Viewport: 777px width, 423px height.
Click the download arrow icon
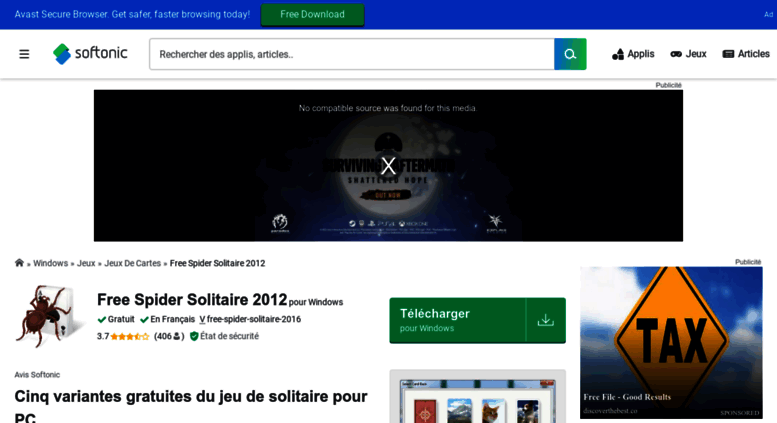click(x=546, y=320)
